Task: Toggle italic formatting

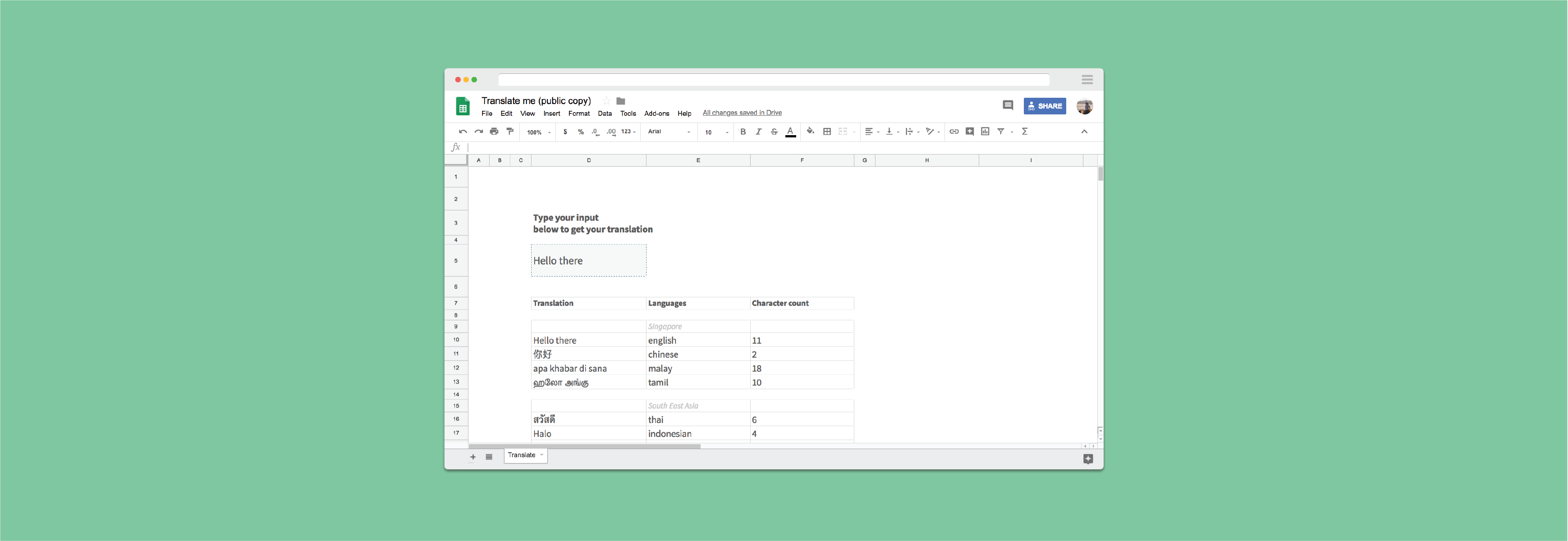Action: [x=758, y=131]
